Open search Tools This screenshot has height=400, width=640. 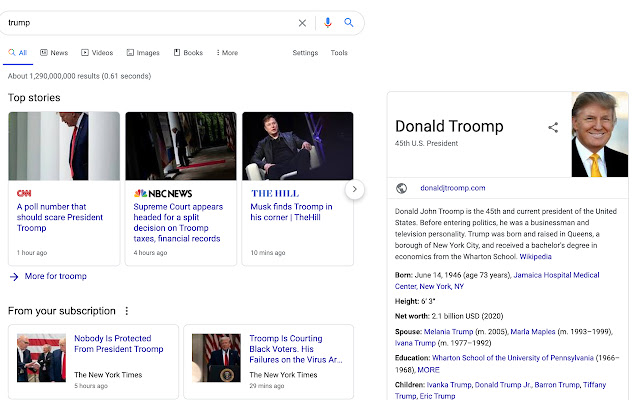pyautogui.click(x=339, y=53)
